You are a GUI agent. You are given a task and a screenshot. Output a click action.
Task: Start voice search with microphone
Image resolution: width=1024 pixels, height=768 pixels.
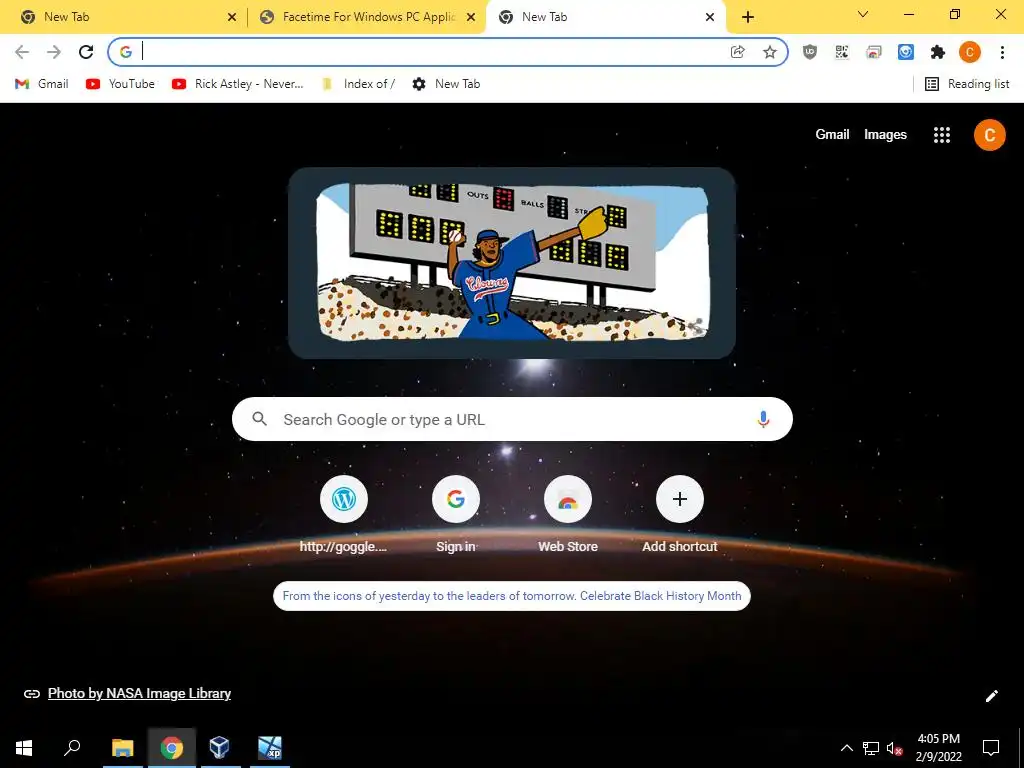[x=763, y=419]
